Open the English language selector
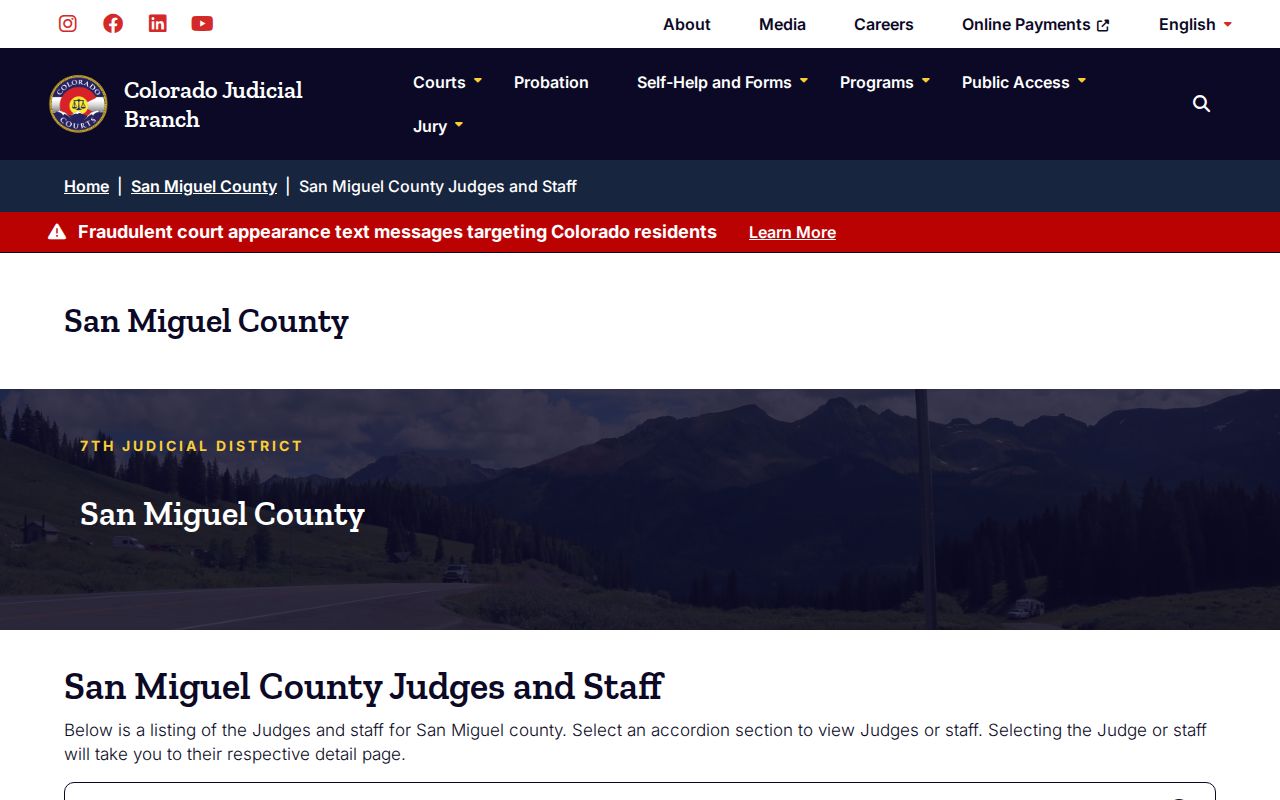The image size is (1280, 800). click(x=1195, y=24)
